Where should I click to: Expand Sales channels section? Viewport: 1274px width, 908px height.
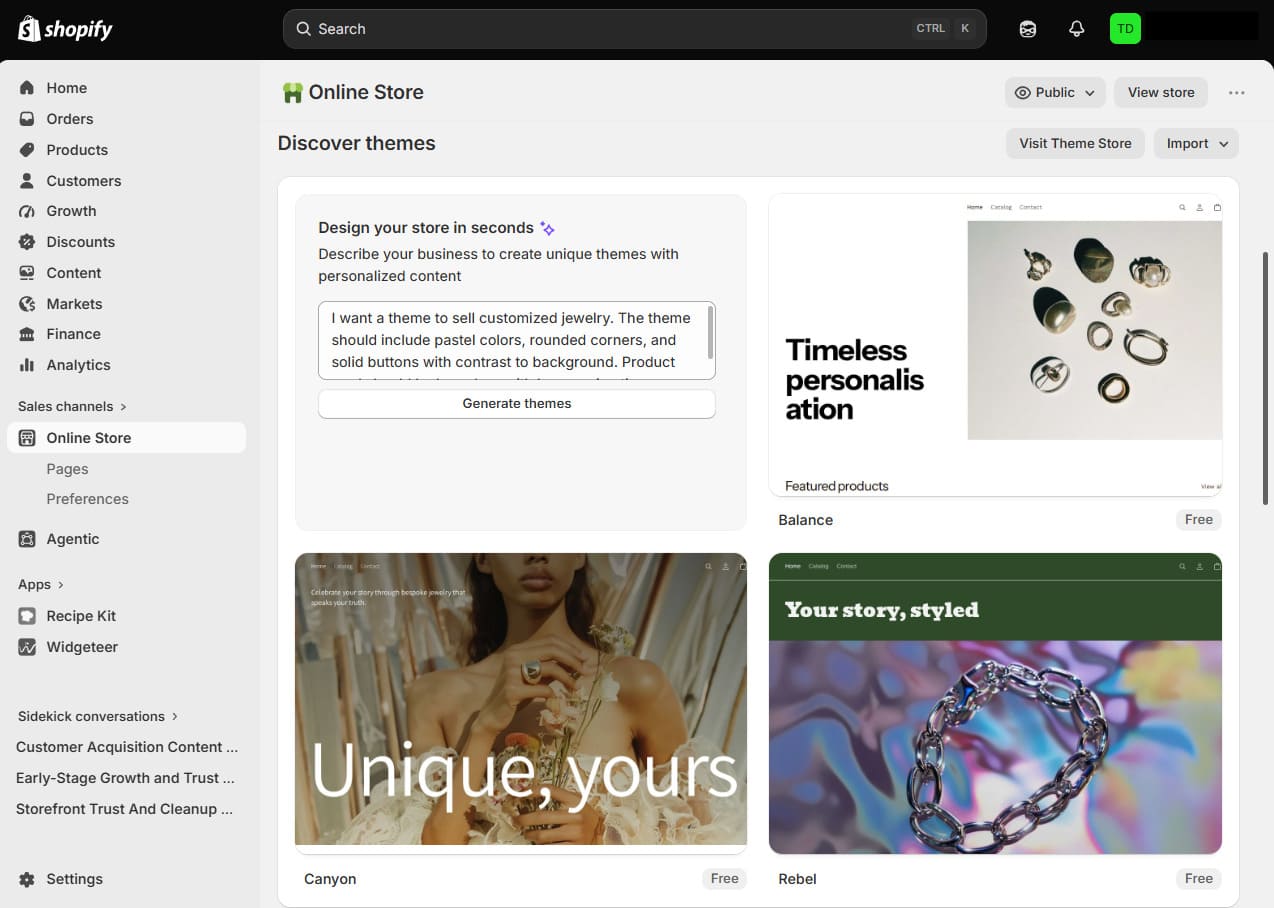[x=72, y=406]
